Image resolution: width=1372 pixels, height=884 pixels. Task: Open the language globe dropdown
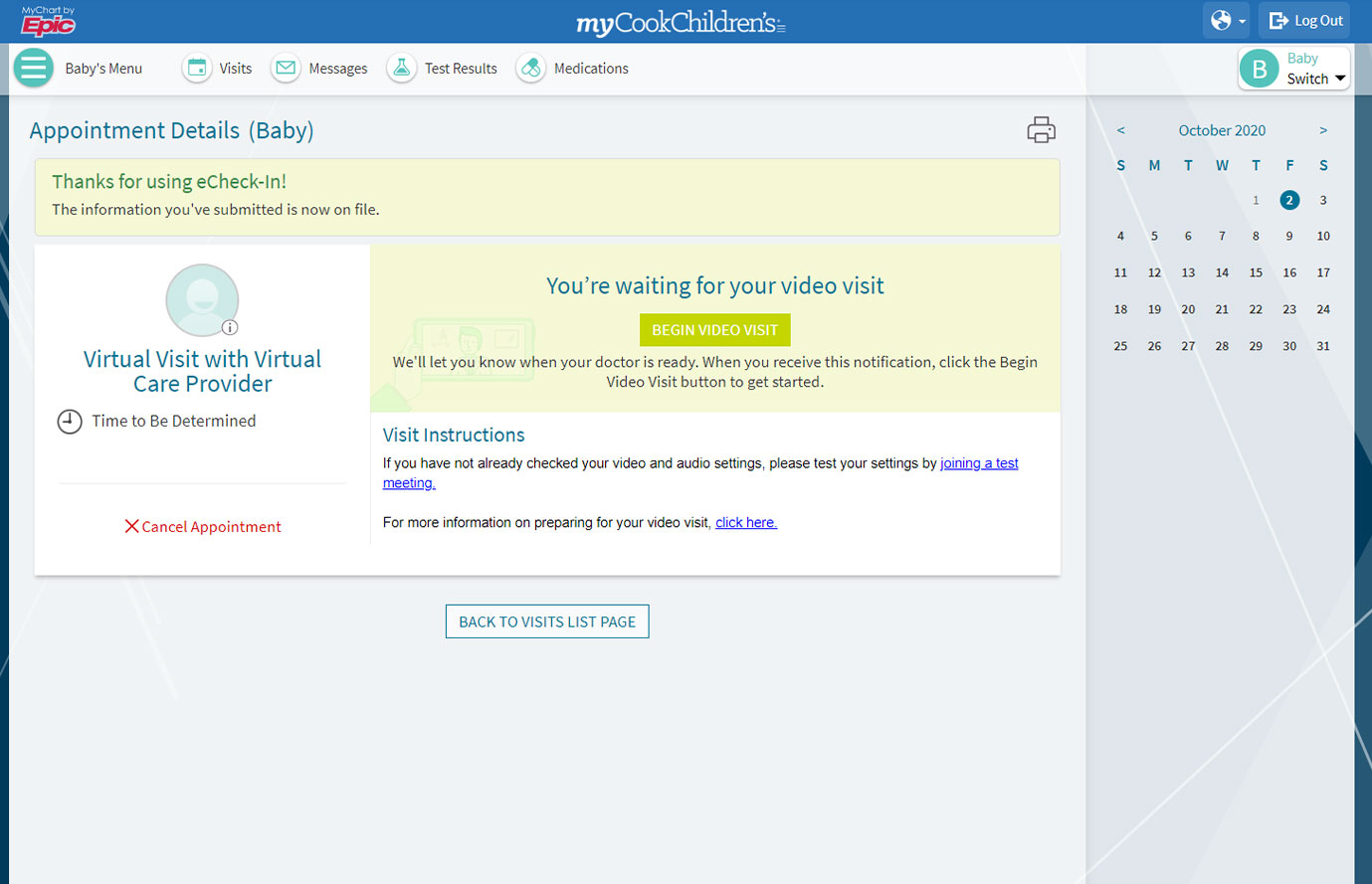pos(1227,21)
